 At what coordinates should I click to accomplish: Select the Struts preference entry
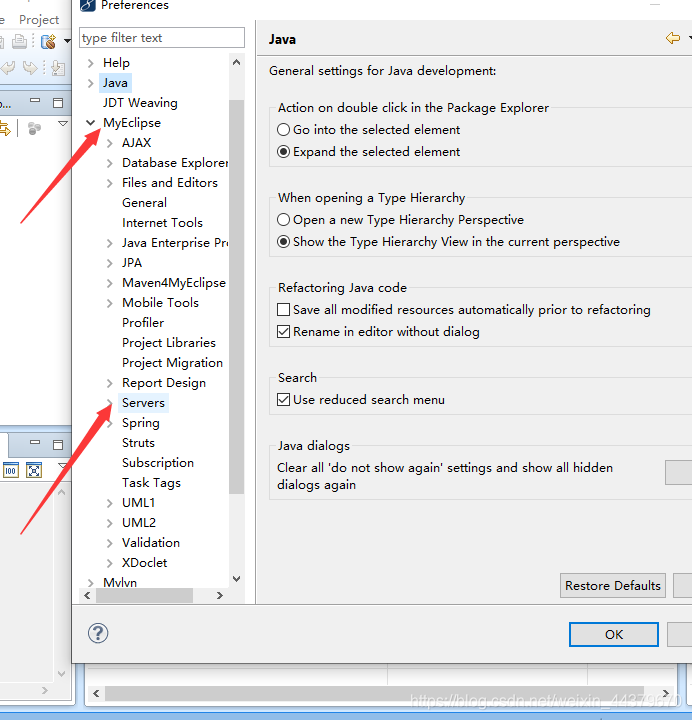[x=138, y=443]
